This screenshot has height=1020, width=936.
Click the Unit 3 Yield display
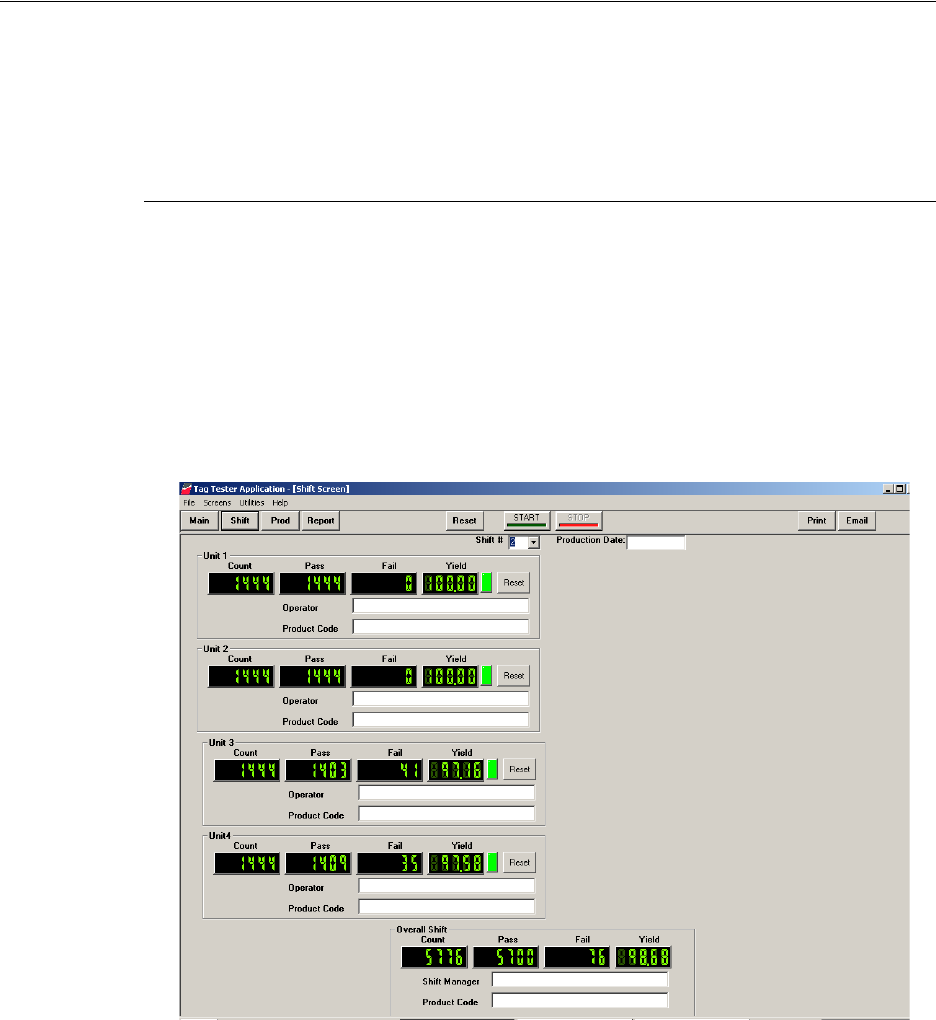coord(457,770)
